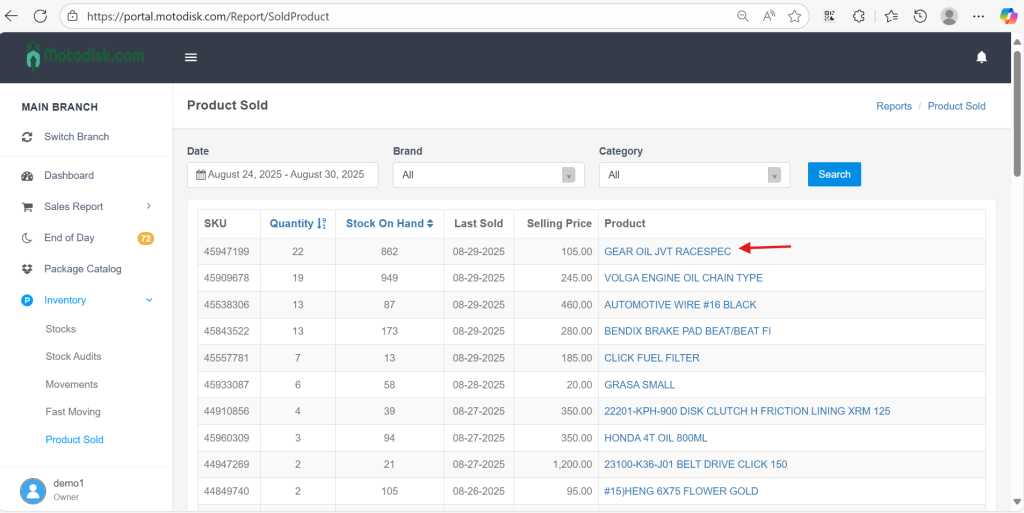
Task: Click demo1 user avatar icon
Action: [34, 490]
